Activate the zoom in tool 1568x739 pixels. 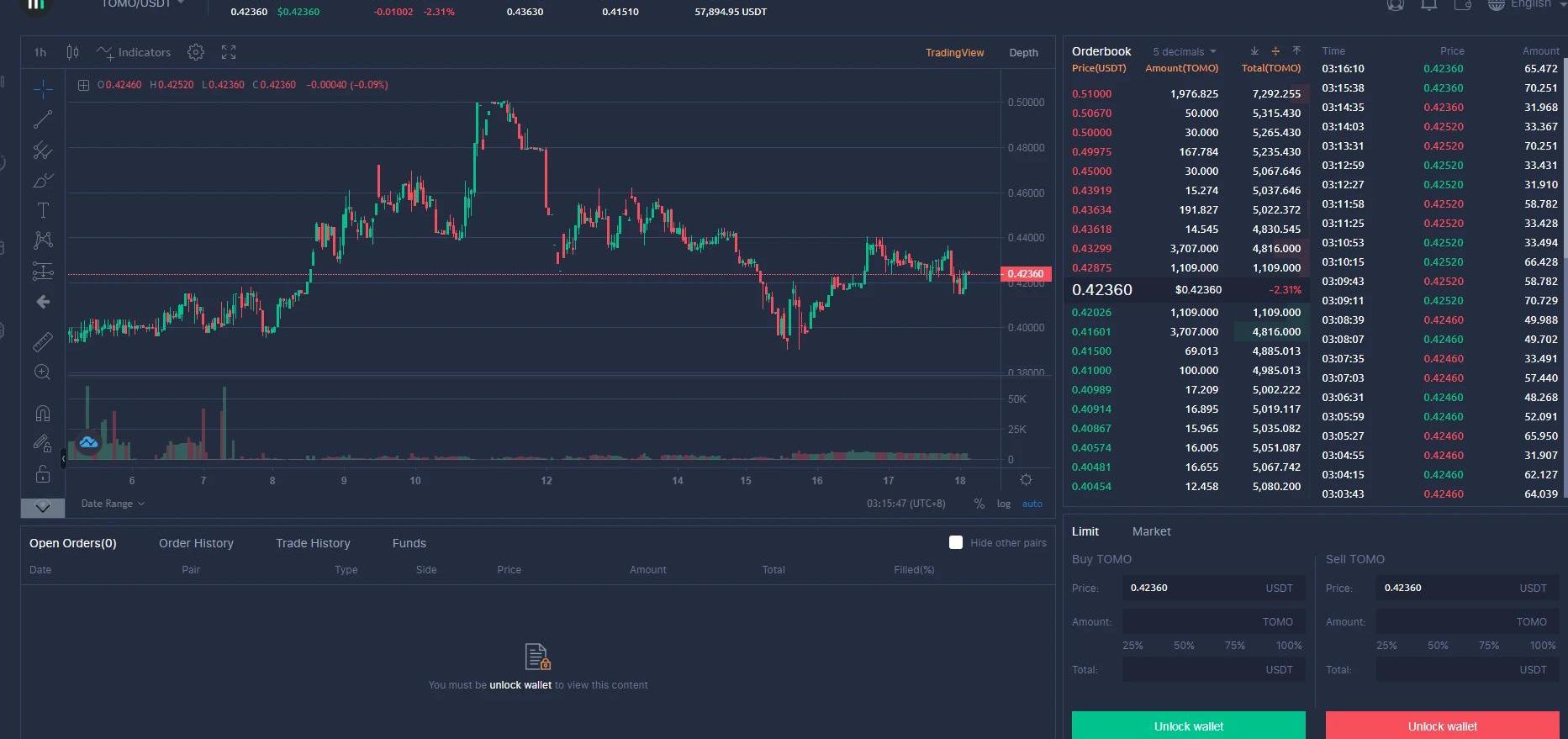[x=43, y=372]
